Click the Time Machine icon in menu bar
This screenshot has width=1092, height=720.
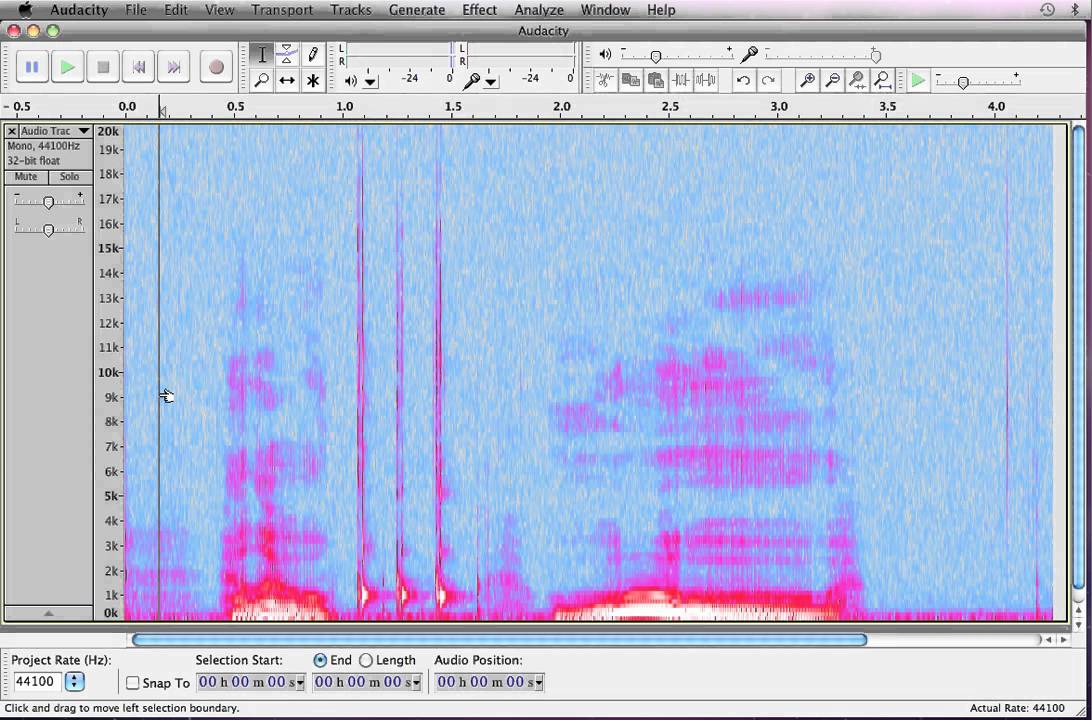[1047, 10]
